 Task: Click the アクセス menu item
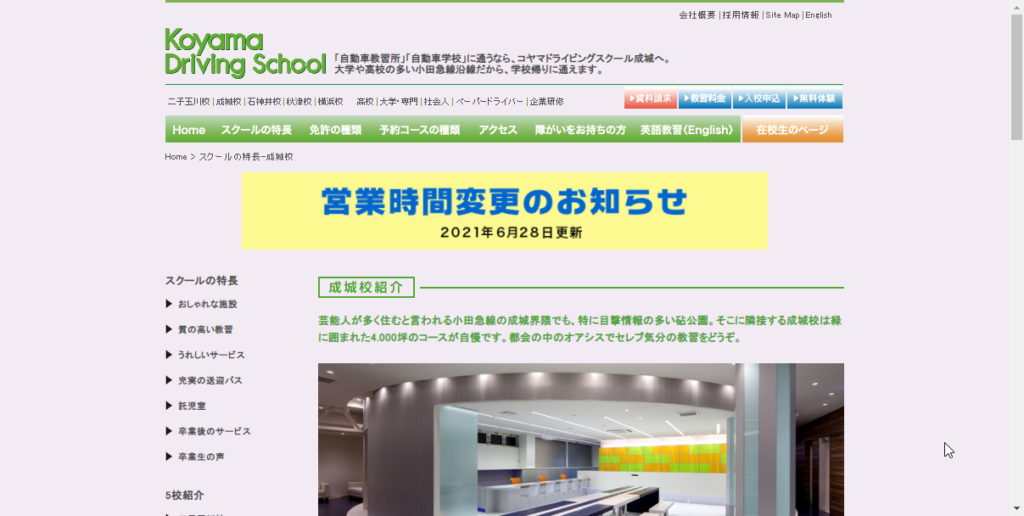[x=497, y=130]
